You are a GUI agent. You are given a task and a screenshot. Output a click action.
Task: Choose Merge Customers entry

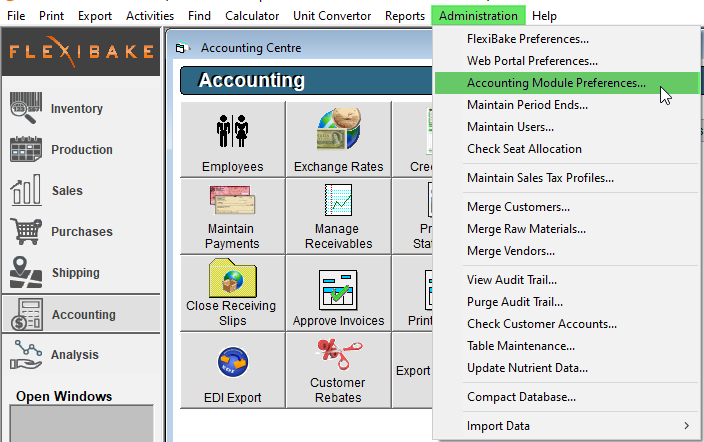(567, 207)
